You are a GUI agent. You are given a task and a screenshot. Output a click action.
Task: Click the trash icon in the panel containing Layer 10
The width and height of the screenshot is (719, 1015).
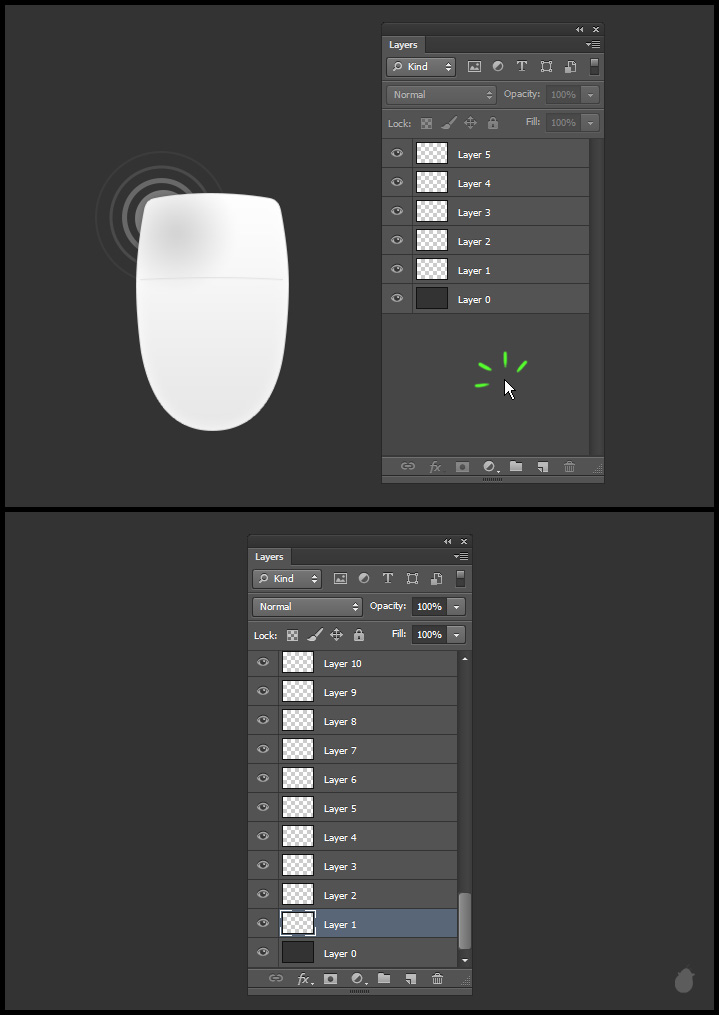(x=437, y=979)
